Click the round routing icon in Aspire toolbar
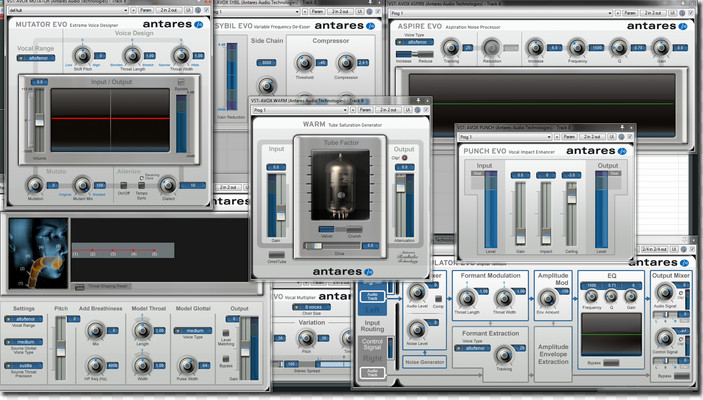 click(x=683, y=13)
